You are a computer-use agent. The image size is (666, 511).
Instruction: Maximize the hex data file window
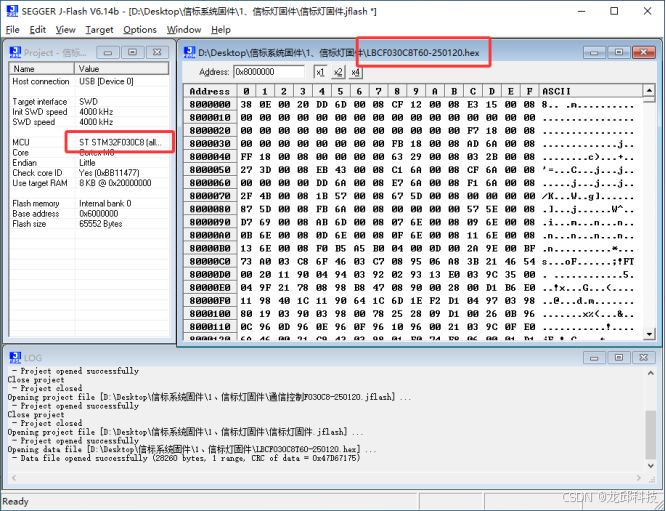619,52
